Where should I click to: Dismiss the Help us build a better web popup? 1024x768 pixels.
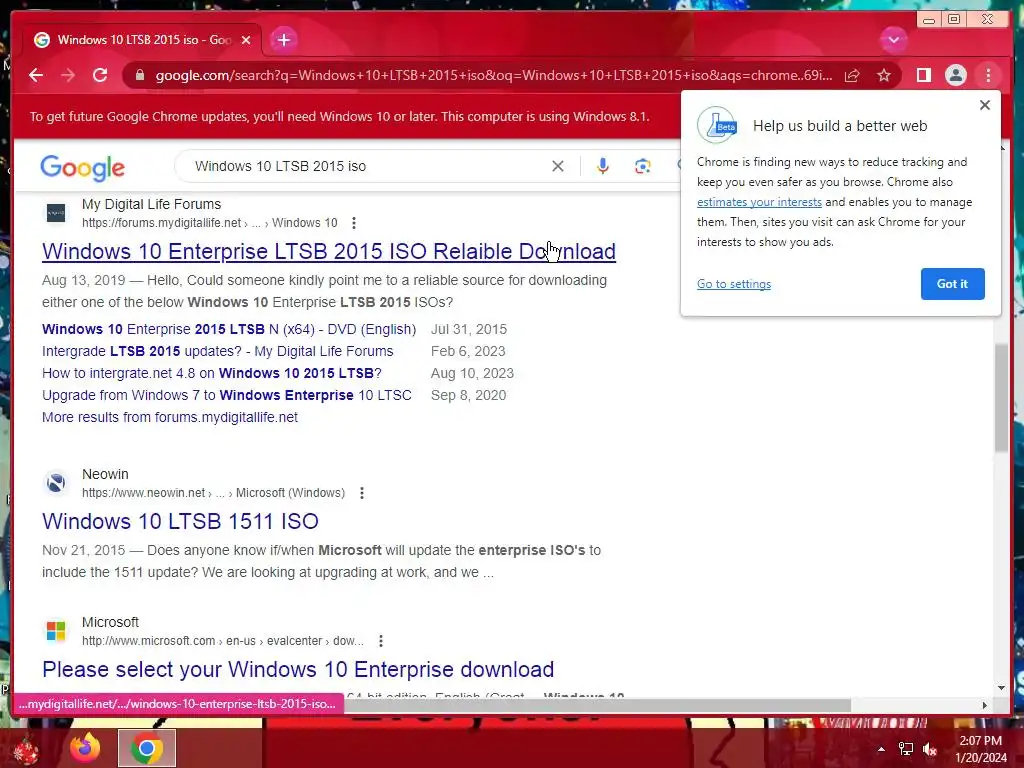coord(985,105)
